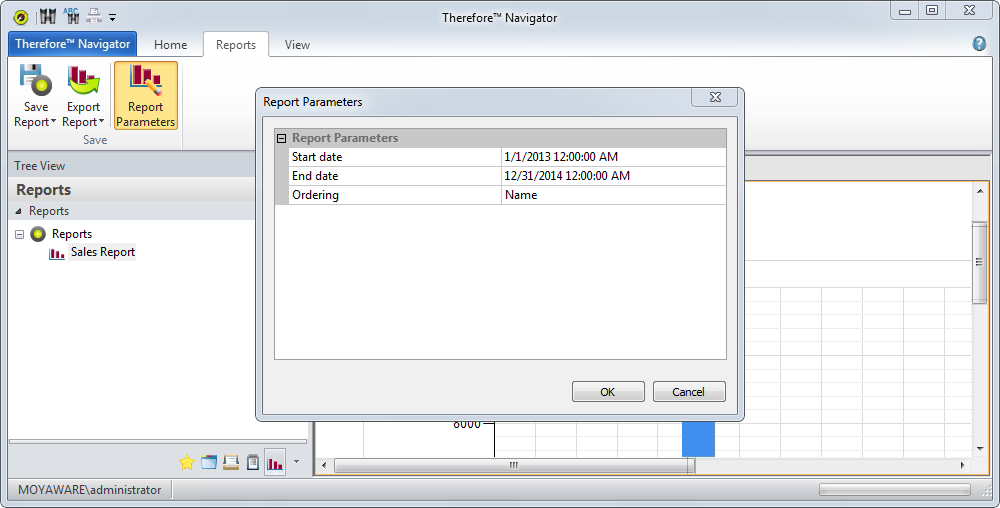Viewport: 1000px width, 508px height.
Task: Collapse the Reports tree node
Action: click(20, 234)
